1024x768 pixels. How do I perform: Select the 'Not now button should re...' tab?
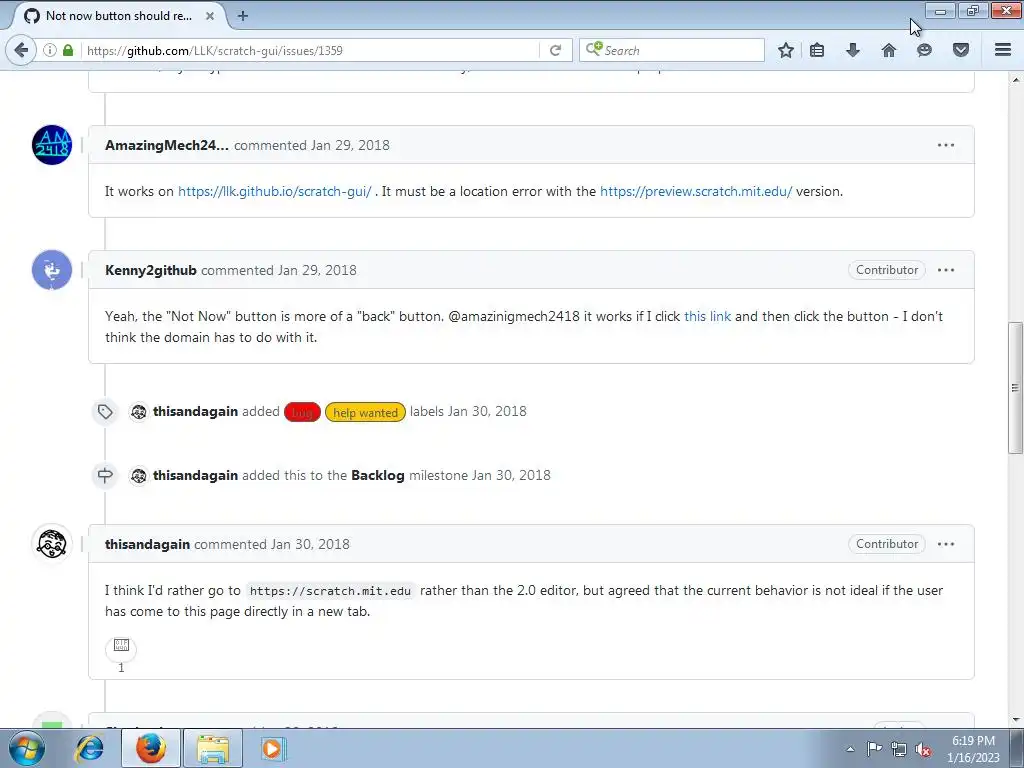click(118, 16)
